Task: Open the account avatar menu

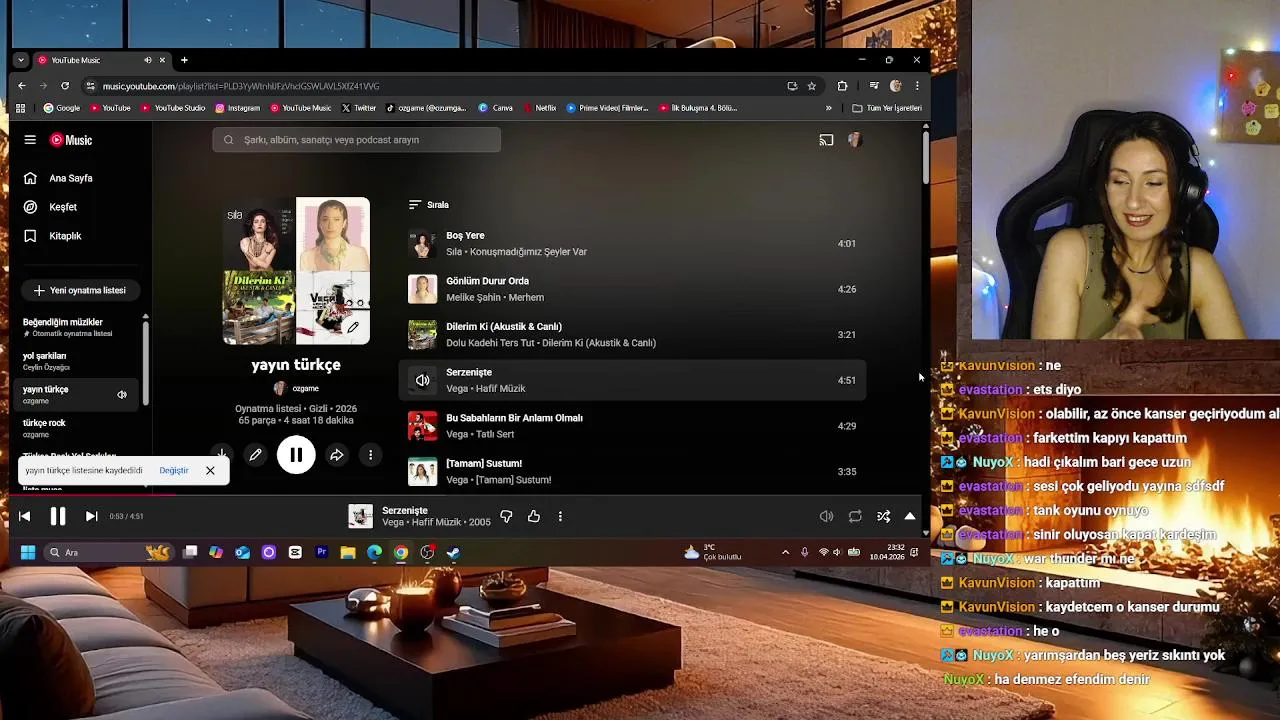Action: (x=854, y=140)
